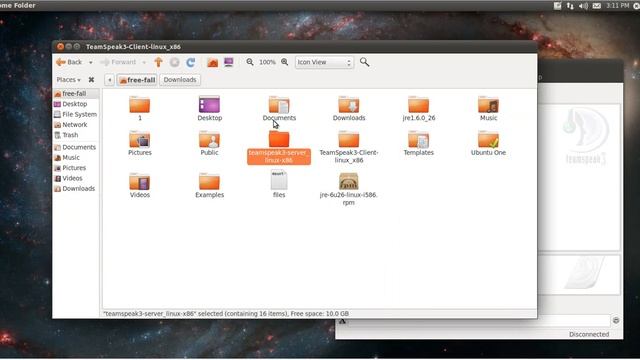Open the Forward history dropdown arrow
Screen dimensions: 640x360
pos(144,62)
